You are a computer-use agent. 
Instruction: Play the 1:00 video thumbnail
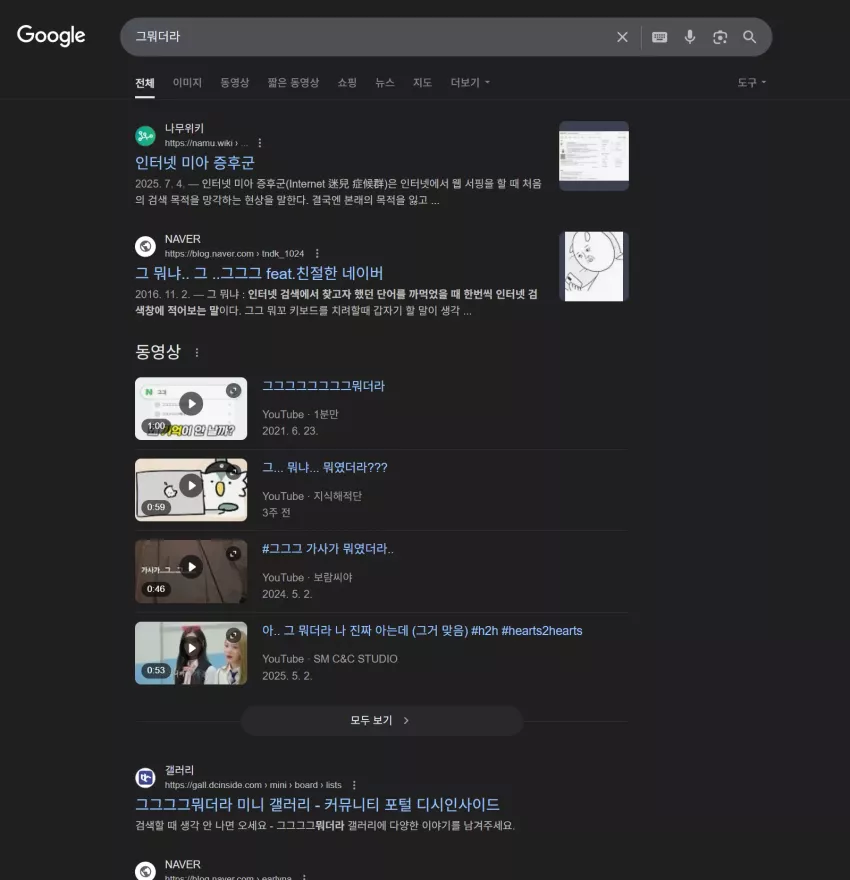(x=191, y=408)
